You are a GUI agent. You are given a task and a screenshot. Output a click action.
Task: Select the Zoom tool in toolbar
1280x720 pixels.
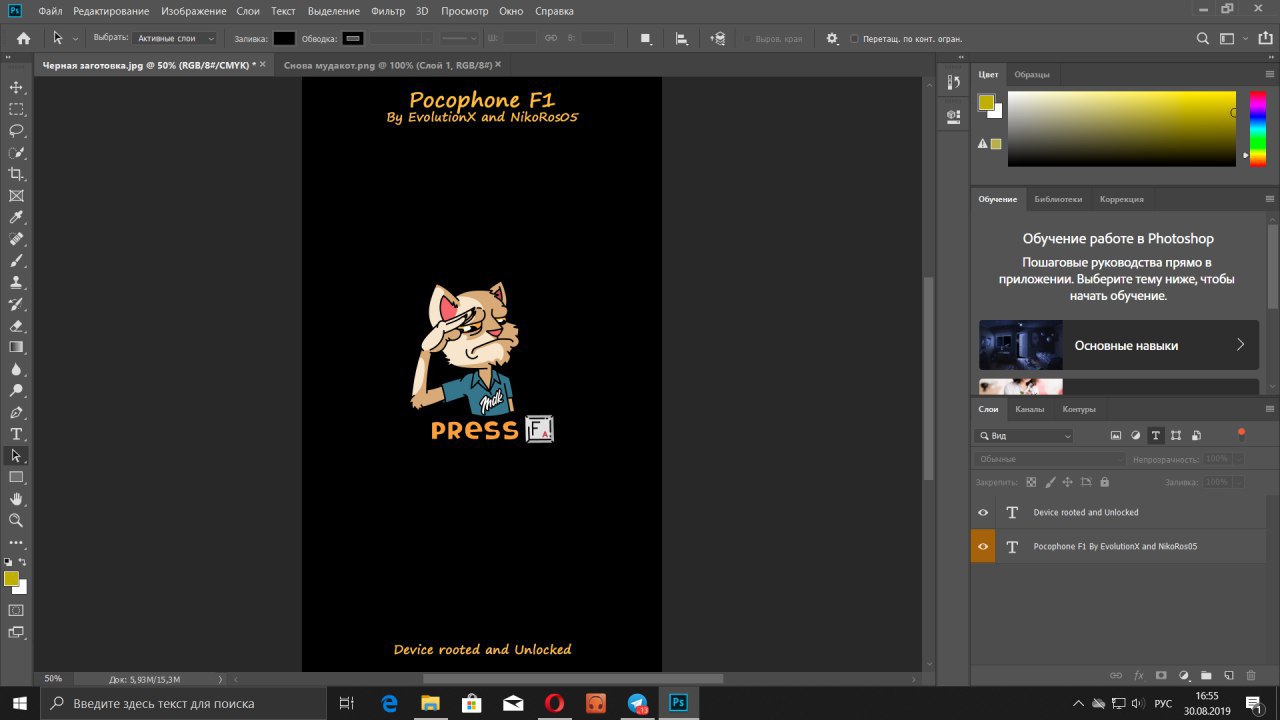coord(16,520)
